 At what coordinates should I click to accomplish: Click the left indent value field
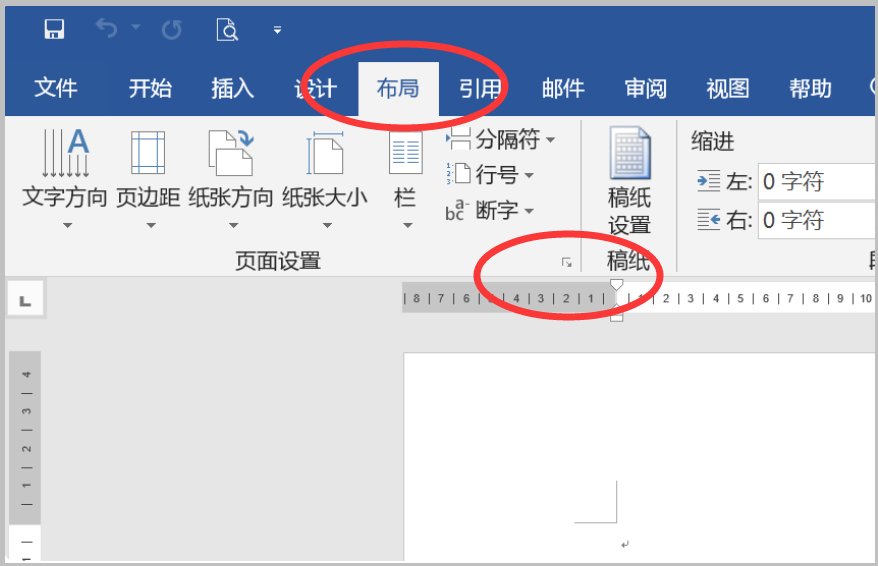click(818, 181)
